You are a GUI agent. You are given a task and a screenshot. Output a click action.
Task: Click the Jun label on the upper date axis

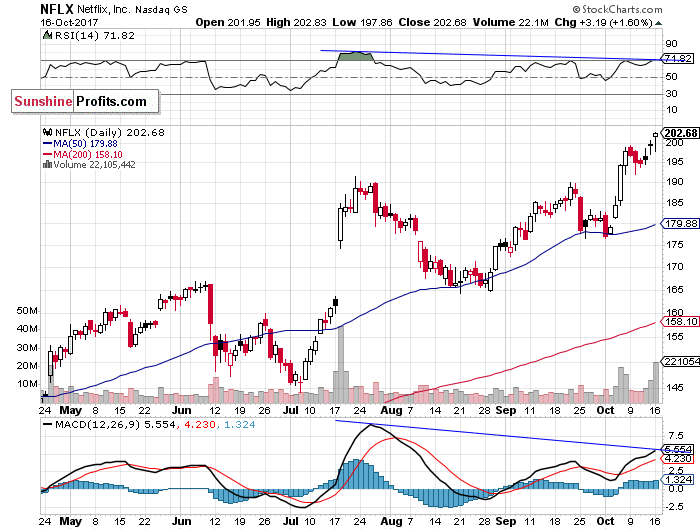click(182, 410)
